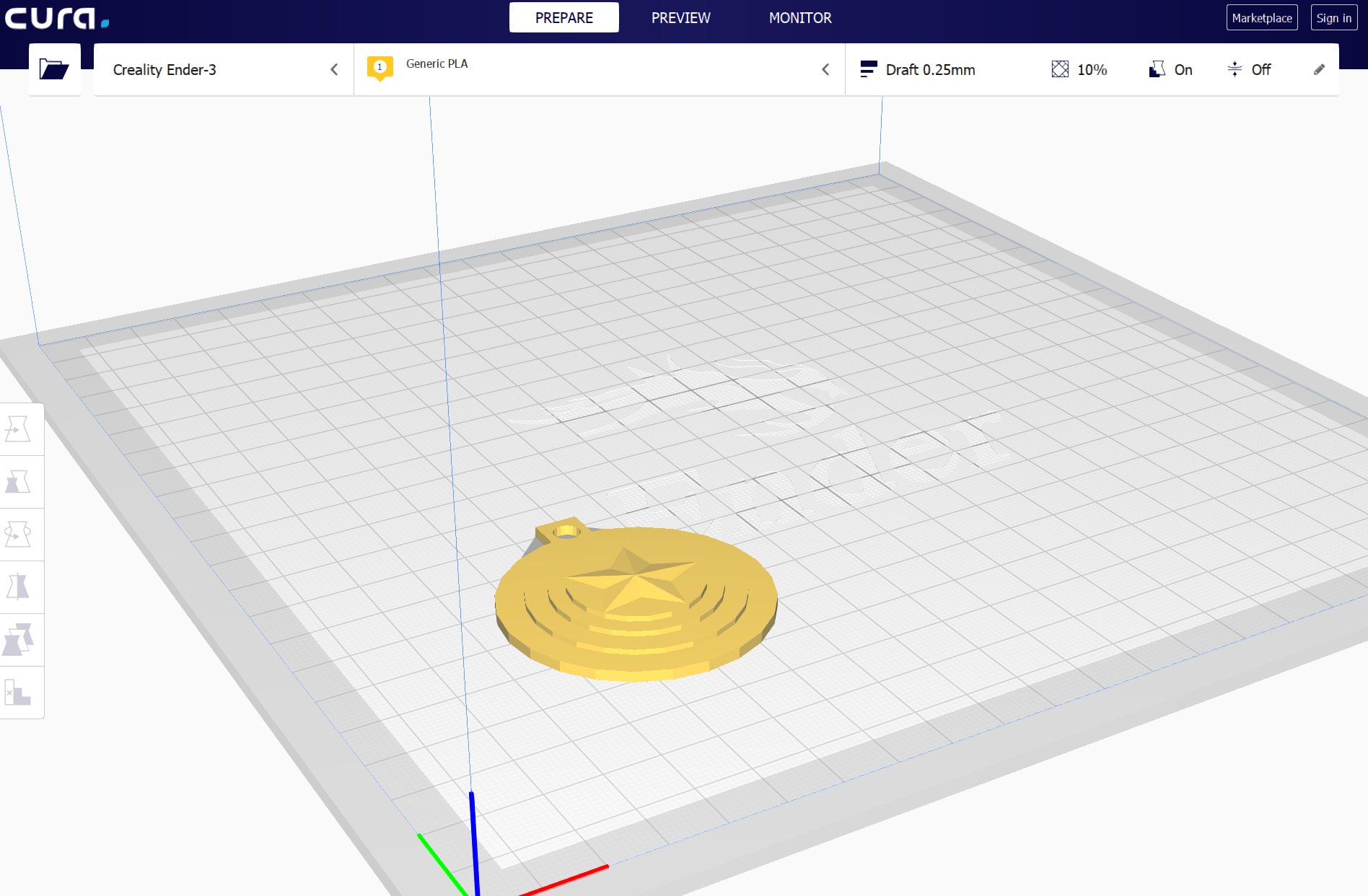Click the layer height icon next to Draft 0.25mm
The width and height of the screenshot is (1368, 896).
pos(869,69)
